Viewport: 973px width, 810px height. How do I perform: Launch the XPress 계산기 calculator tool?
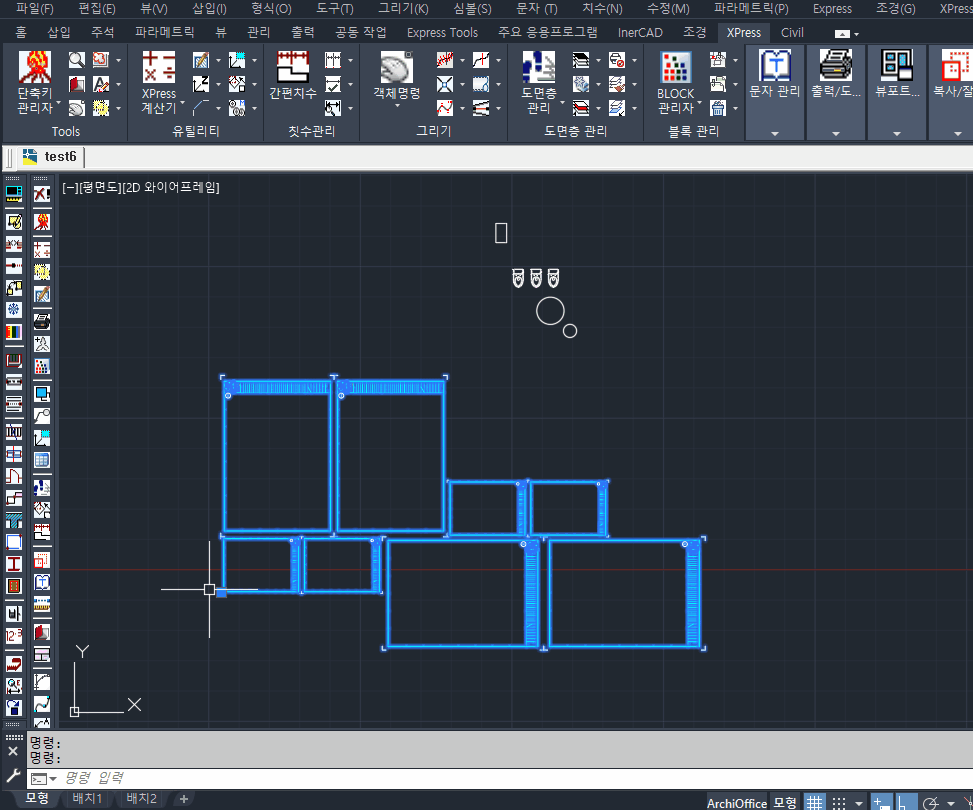158,82
